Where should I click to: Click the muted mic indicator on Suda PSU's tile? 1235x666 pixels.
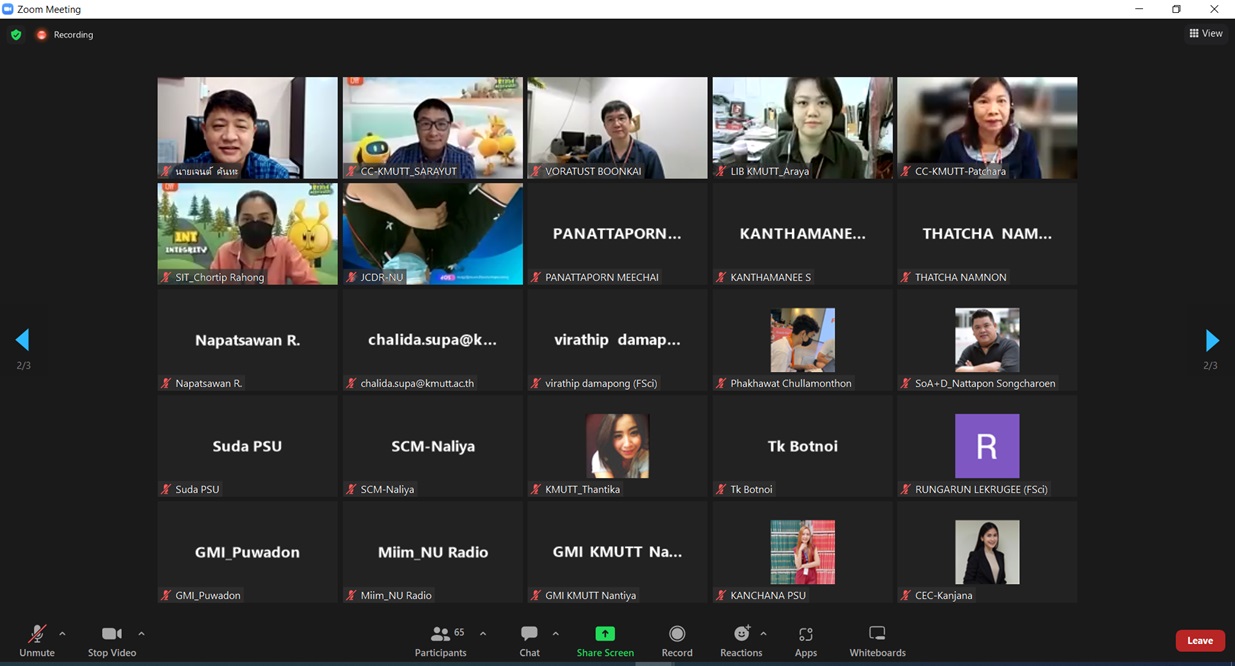pyautogui.click(x=164, y=489)
